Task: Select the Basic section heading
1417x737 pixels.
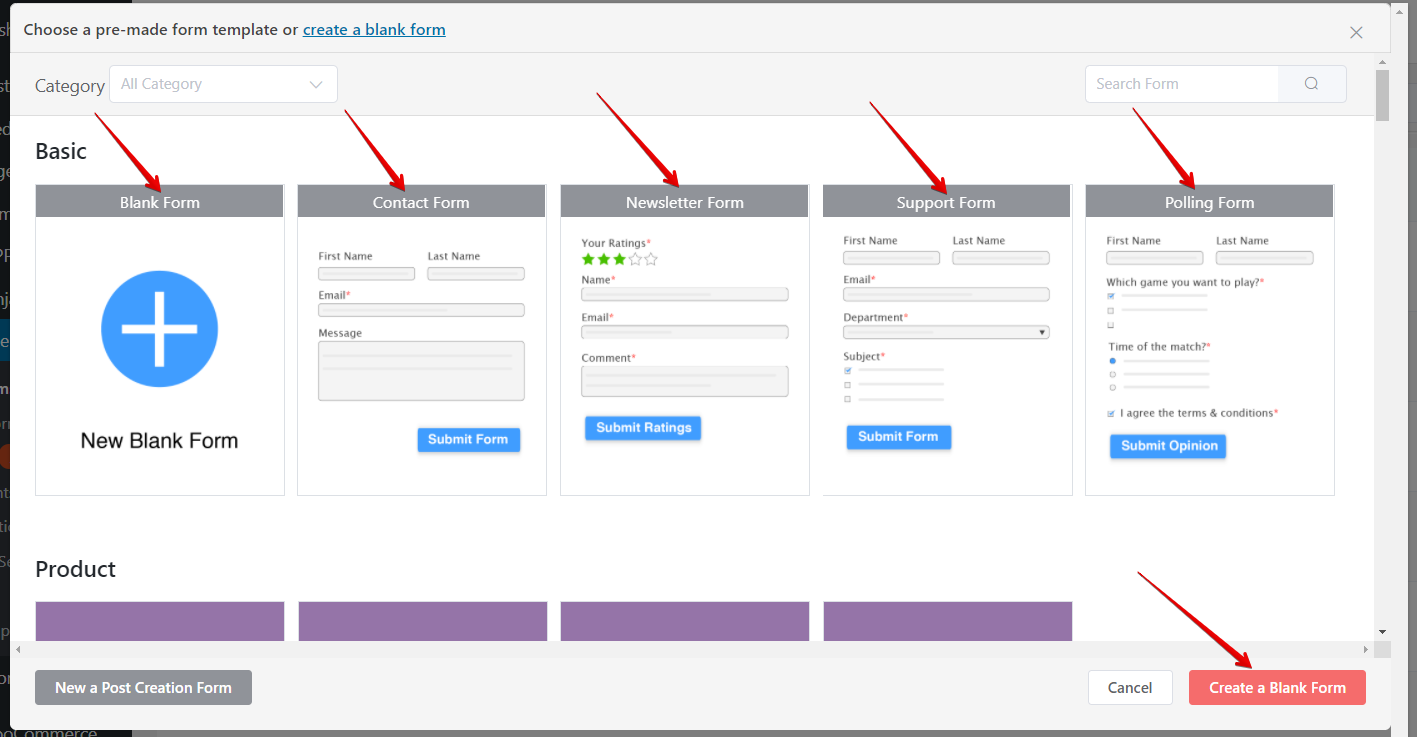Action: point(60,151)
